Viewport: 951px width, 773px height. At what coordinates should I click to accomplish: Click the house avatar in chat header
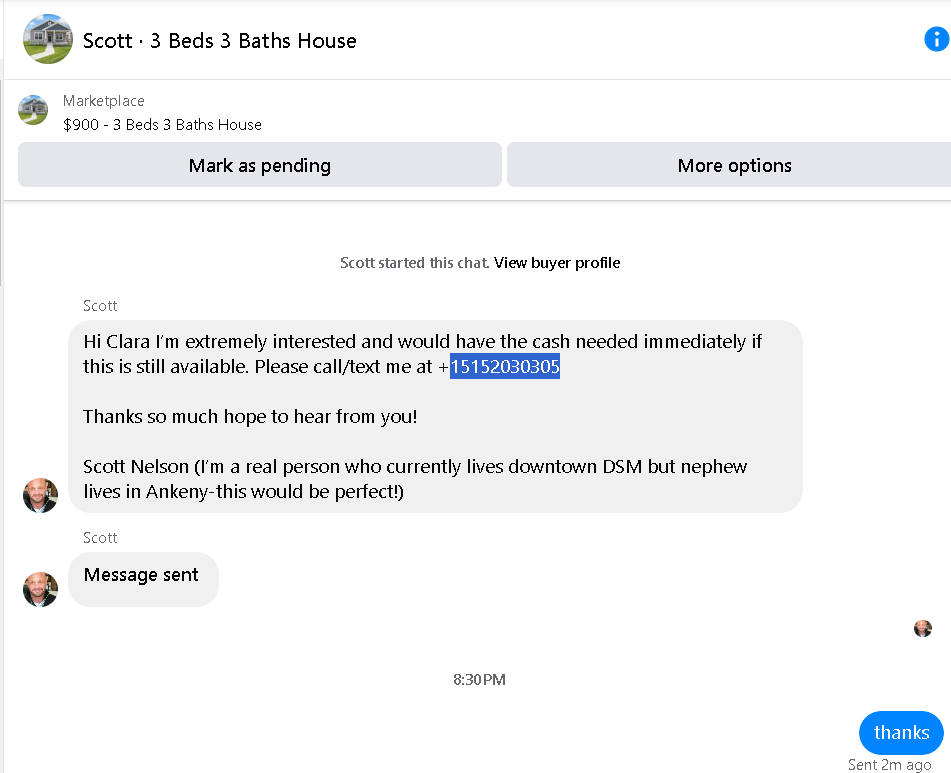(47, 40)
